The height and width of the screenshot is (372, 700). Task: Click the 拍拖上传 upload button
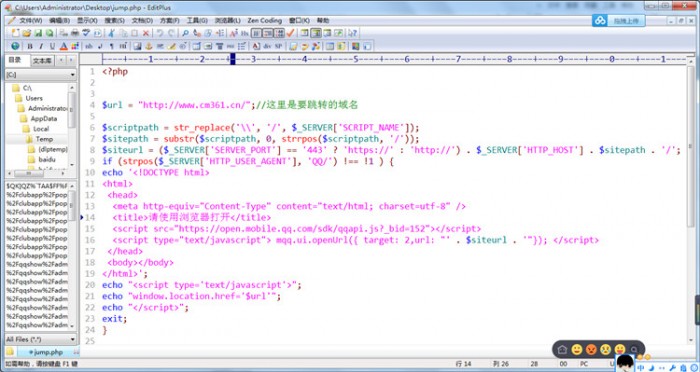click(626, 21)
